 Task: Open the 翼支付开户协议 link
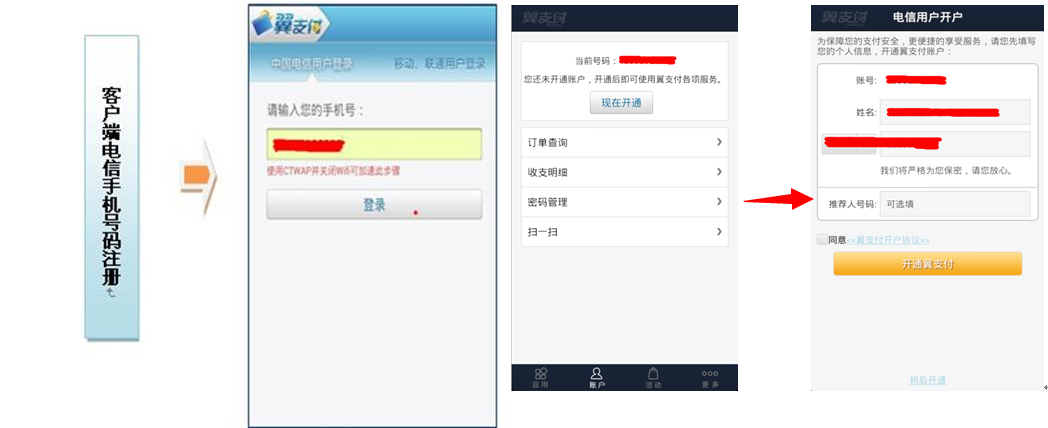point(888,240)
